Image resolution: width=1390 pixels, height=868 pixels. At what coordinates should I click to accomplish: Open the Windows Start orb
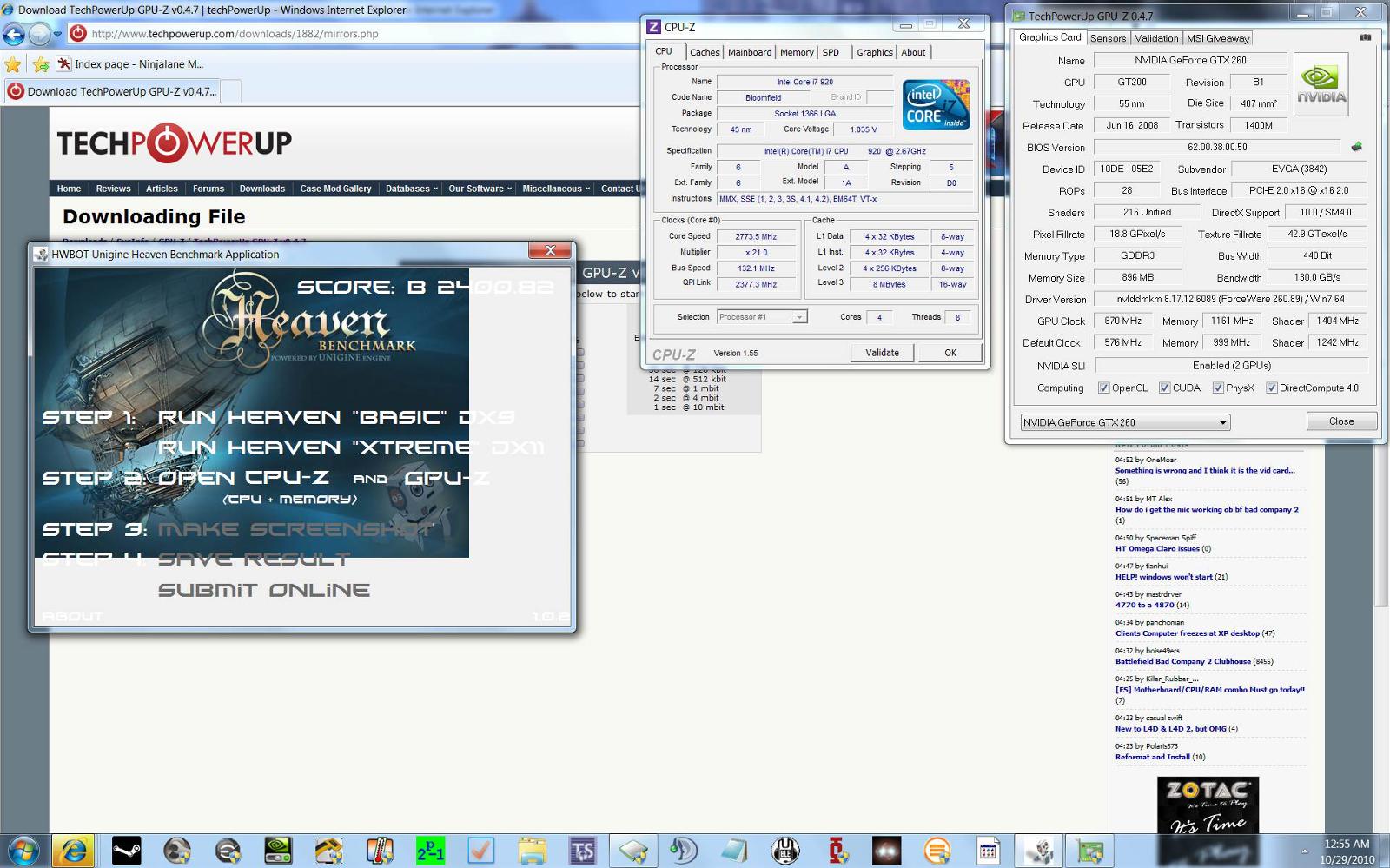click(x=23, y=851)
